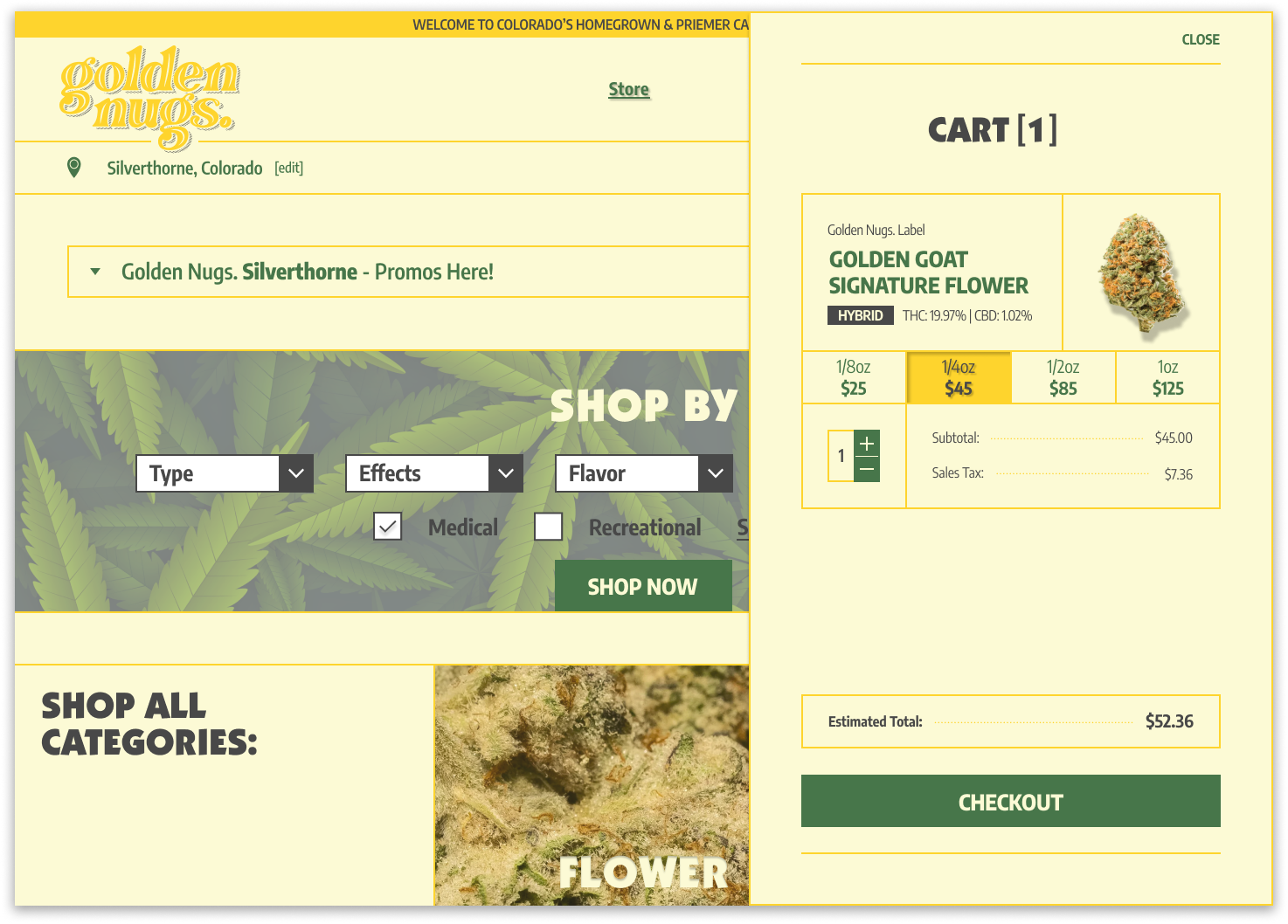The image size is (1288, 924).
Task: Click the Estimated Total $52.36 amount
Action: tap(1169, 721)
